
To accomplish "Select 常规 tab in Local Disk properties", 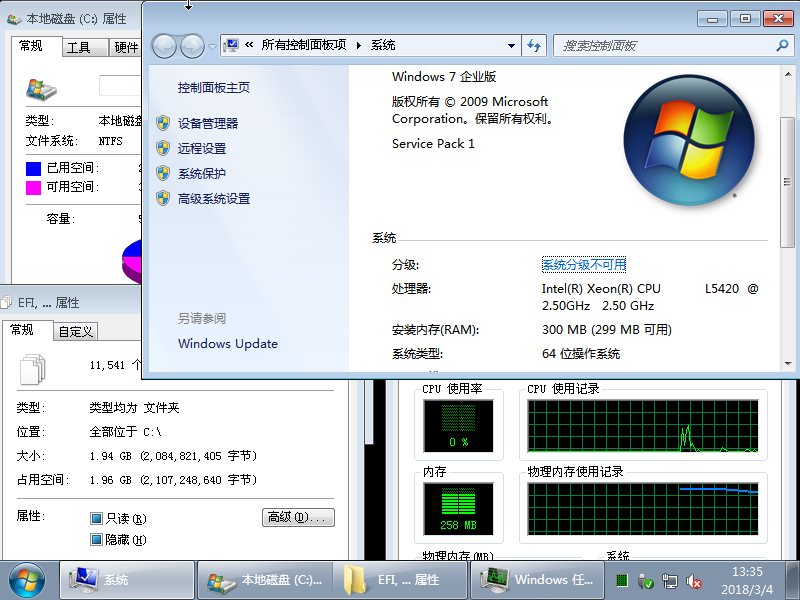I will click(x=31, y=46).
